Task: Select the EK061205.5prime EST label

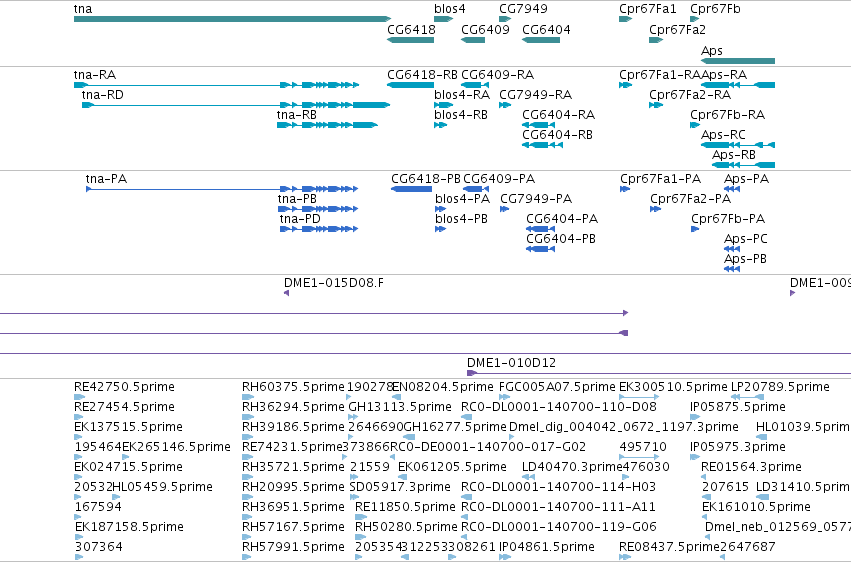Action: pyautogui.click(x=453, y=467)
